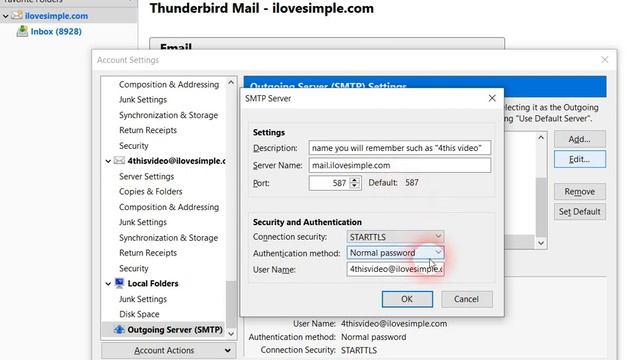The height and width of the screenshot is (360, 640).
Task: Open Security under 4thisvideo account
Action: pyautogui.click(x=133, y=268)
